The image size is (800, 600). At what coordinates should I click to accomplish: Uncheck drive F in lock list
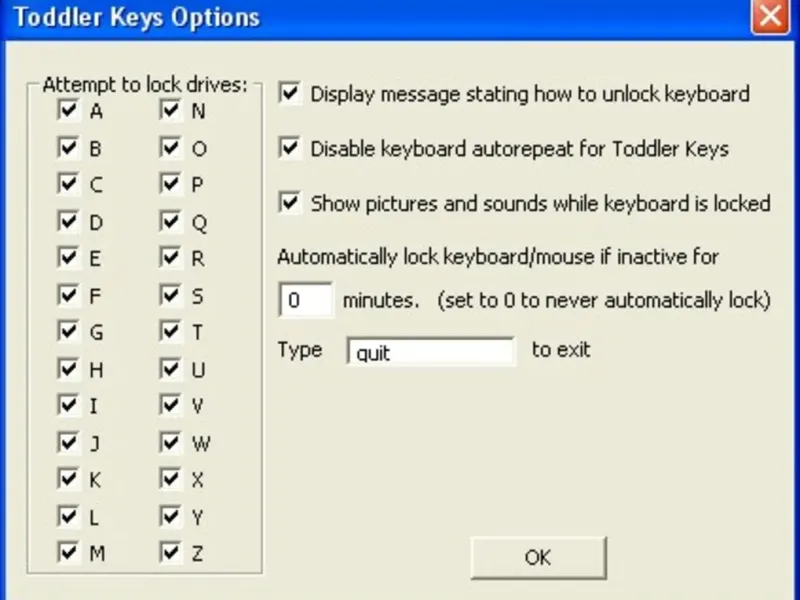[x=69, y=295]
